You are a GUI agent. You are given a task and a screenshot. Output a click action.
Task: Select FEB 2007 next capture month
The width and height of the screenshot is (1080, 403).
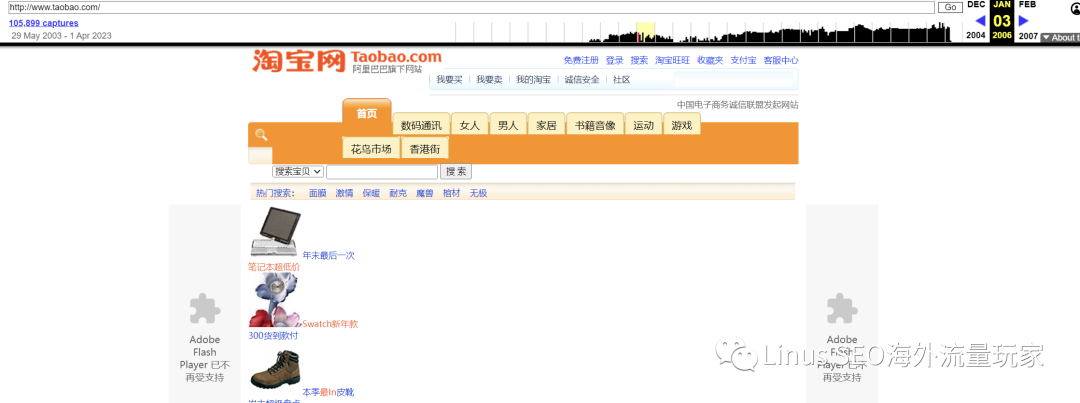coord(1028,20)
